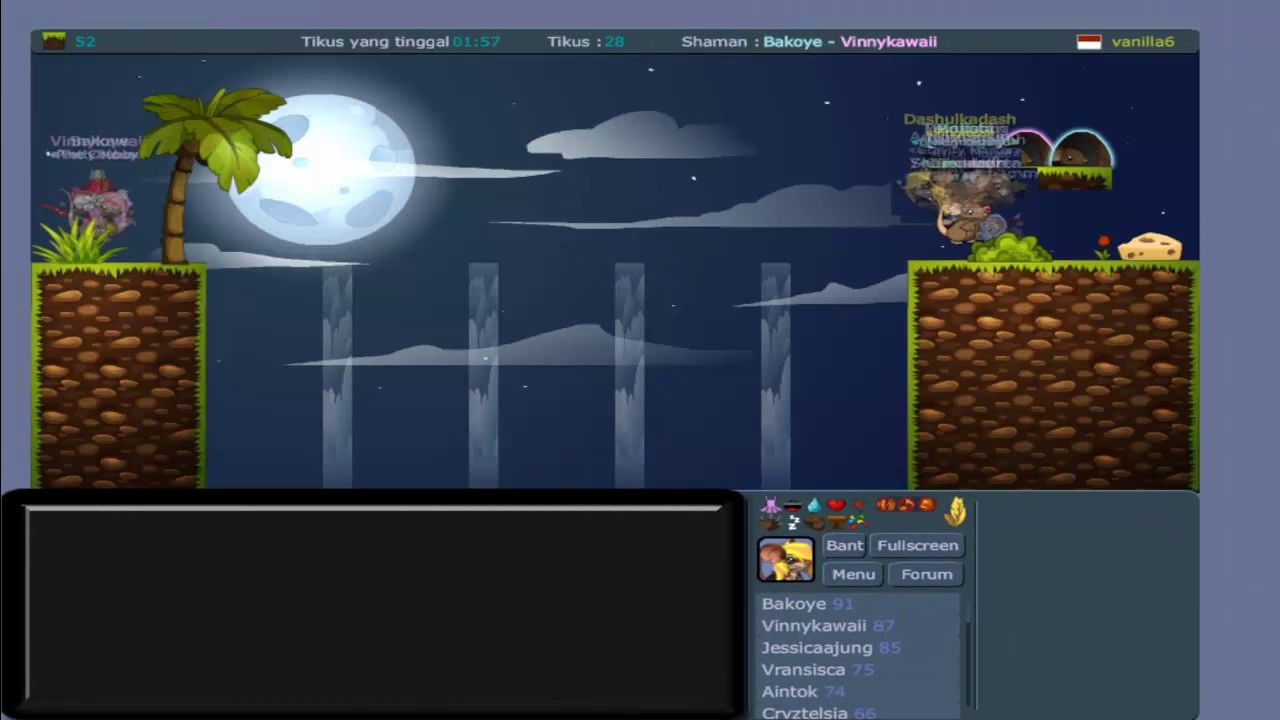This screenshot has height=720, width=1280.
Task: Click the golden feather icon
Action: coord(956,511)
